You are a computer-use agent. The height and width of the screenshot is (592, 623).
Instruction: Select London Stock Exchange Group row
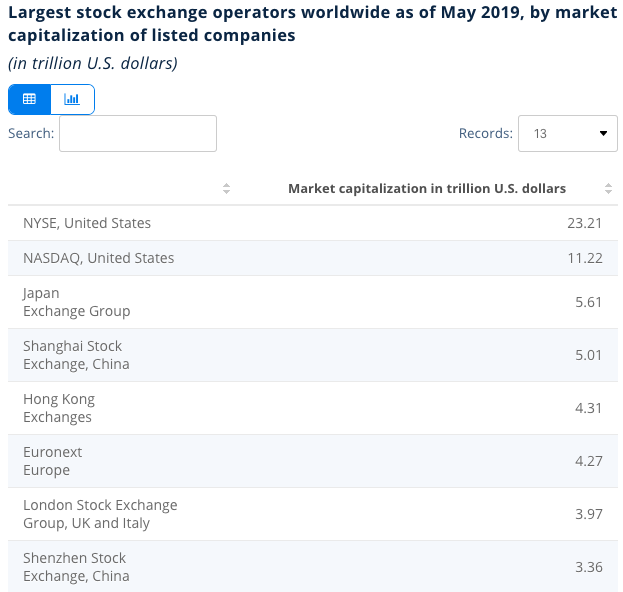tap(313, 514)
